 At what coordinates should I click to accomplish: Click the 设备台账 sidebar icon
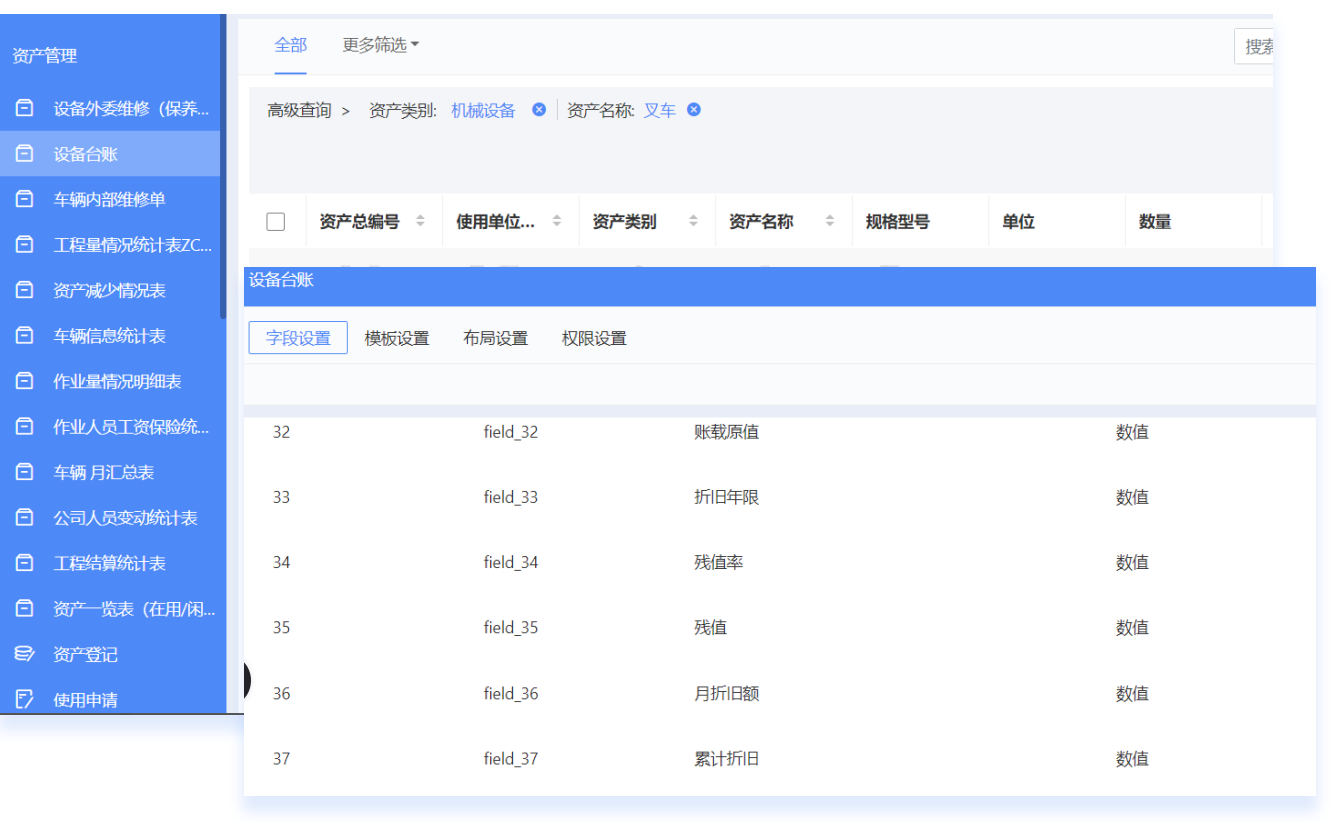(25, 154)
